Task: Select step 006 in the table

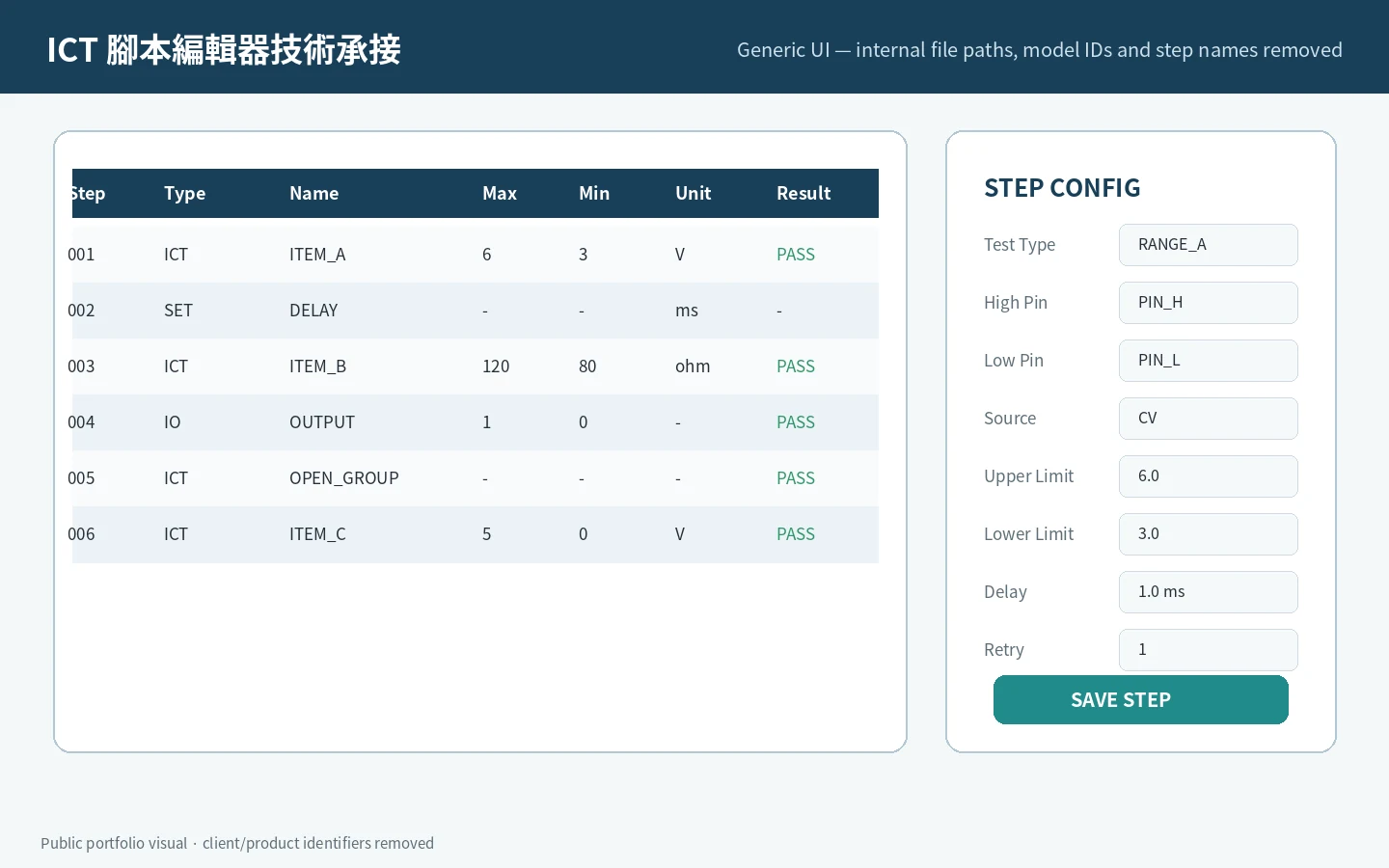Action: click(476, 534)
